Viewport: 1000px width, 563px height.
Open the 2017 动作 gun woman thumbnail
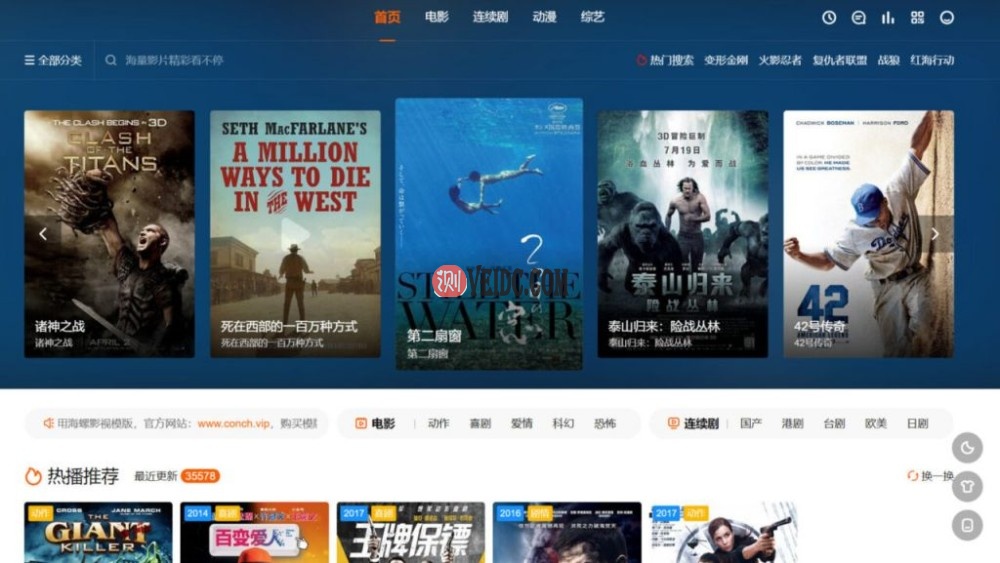(723, 532)
